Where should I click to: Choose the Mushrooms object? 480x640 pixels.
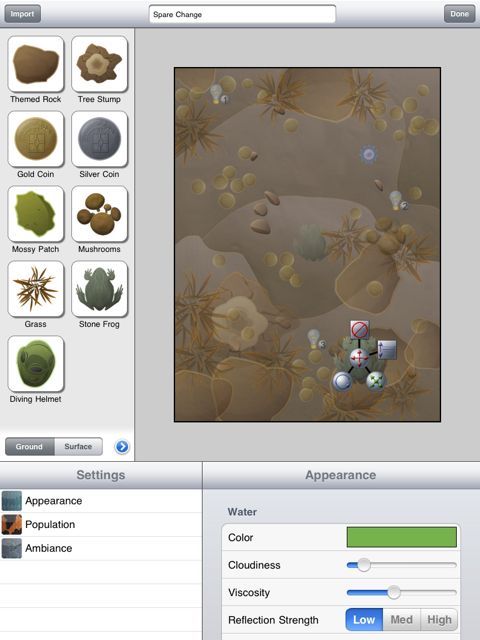coord(100,214)
